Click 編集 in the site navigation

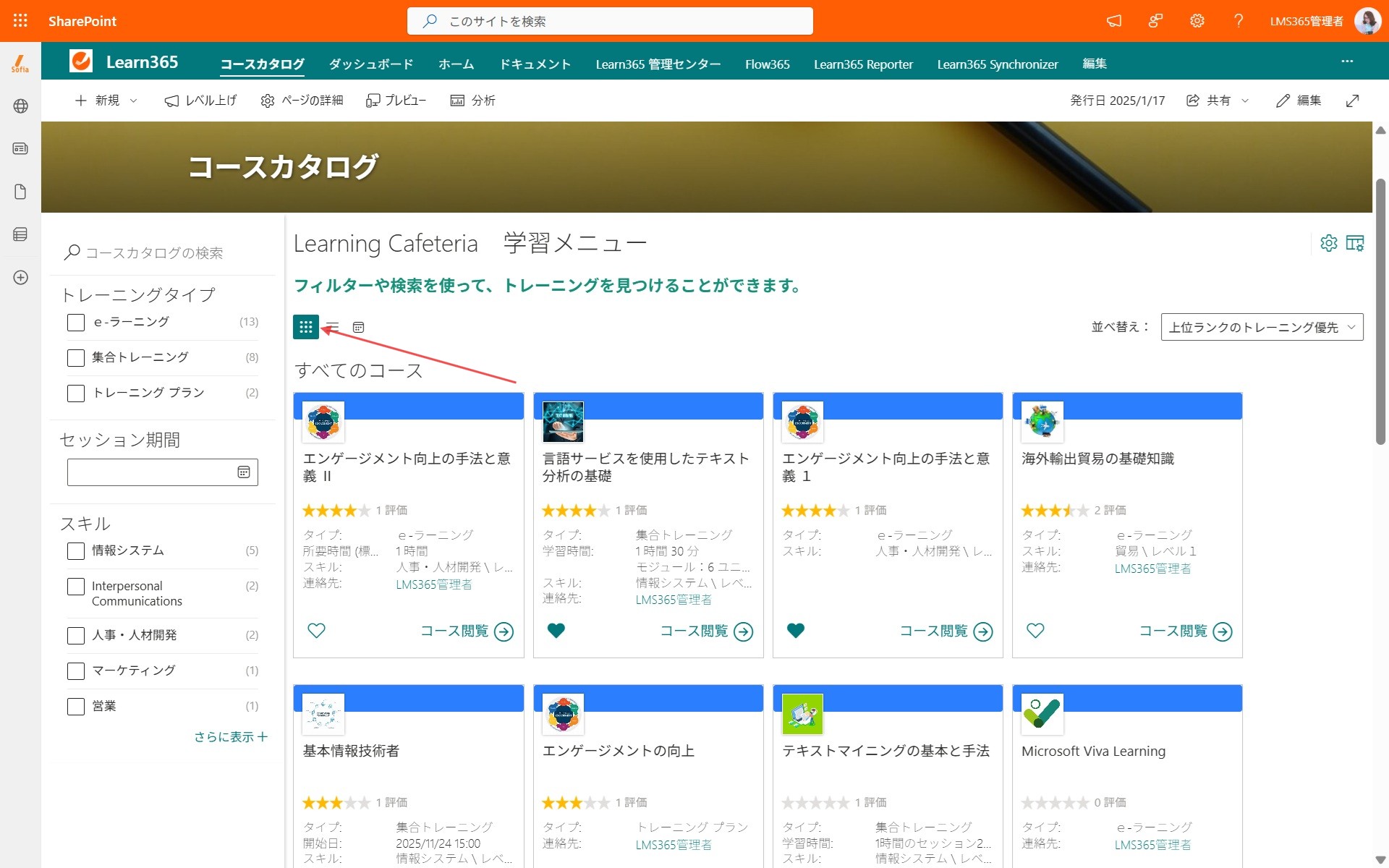pos(1095,64)
